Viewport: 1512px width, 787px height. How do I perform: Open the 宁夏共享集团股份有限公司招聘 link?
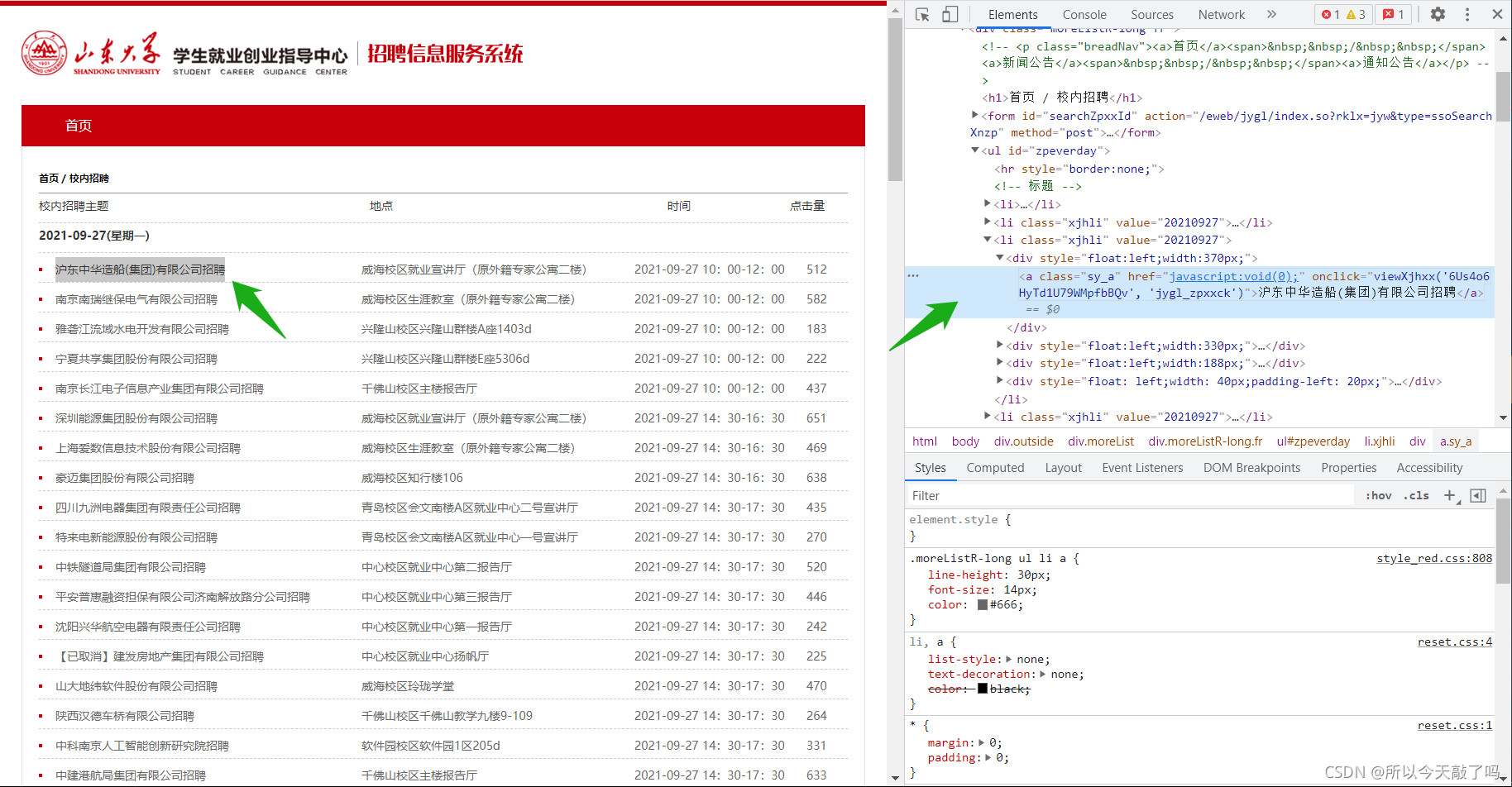[136, 359]
